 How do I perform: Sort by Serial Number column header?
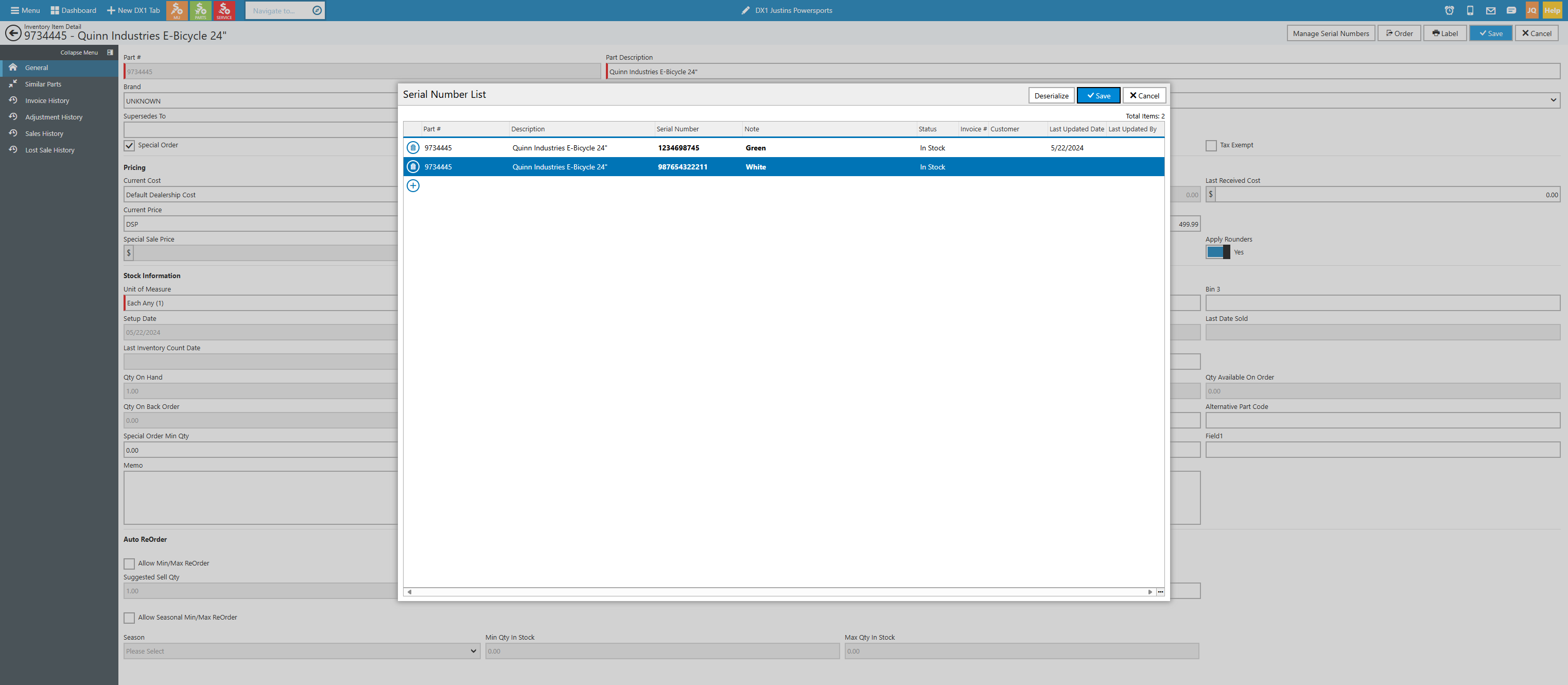(x=698, y=129)
